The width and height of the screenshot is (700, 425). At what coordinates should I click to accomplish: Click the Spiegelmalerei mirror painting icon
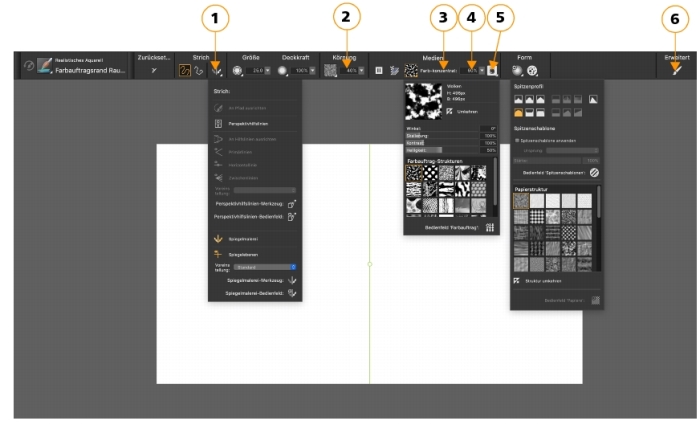click(x=219, y=239)
